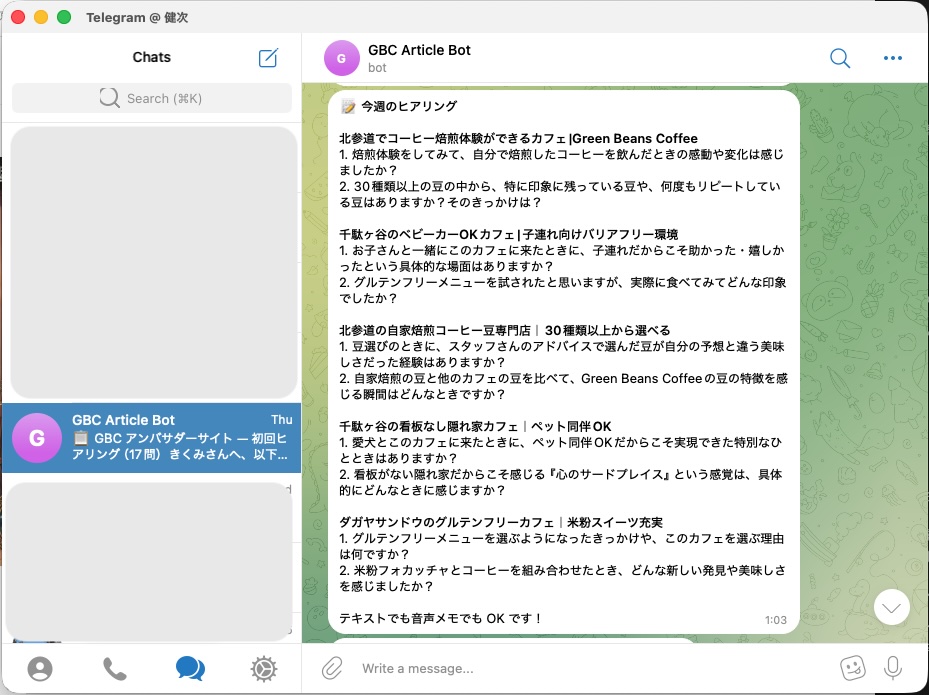
Task: Open the GBC Article Bot conversation in the sidebar
Action: pyautogui.click(x=151, y=438)
